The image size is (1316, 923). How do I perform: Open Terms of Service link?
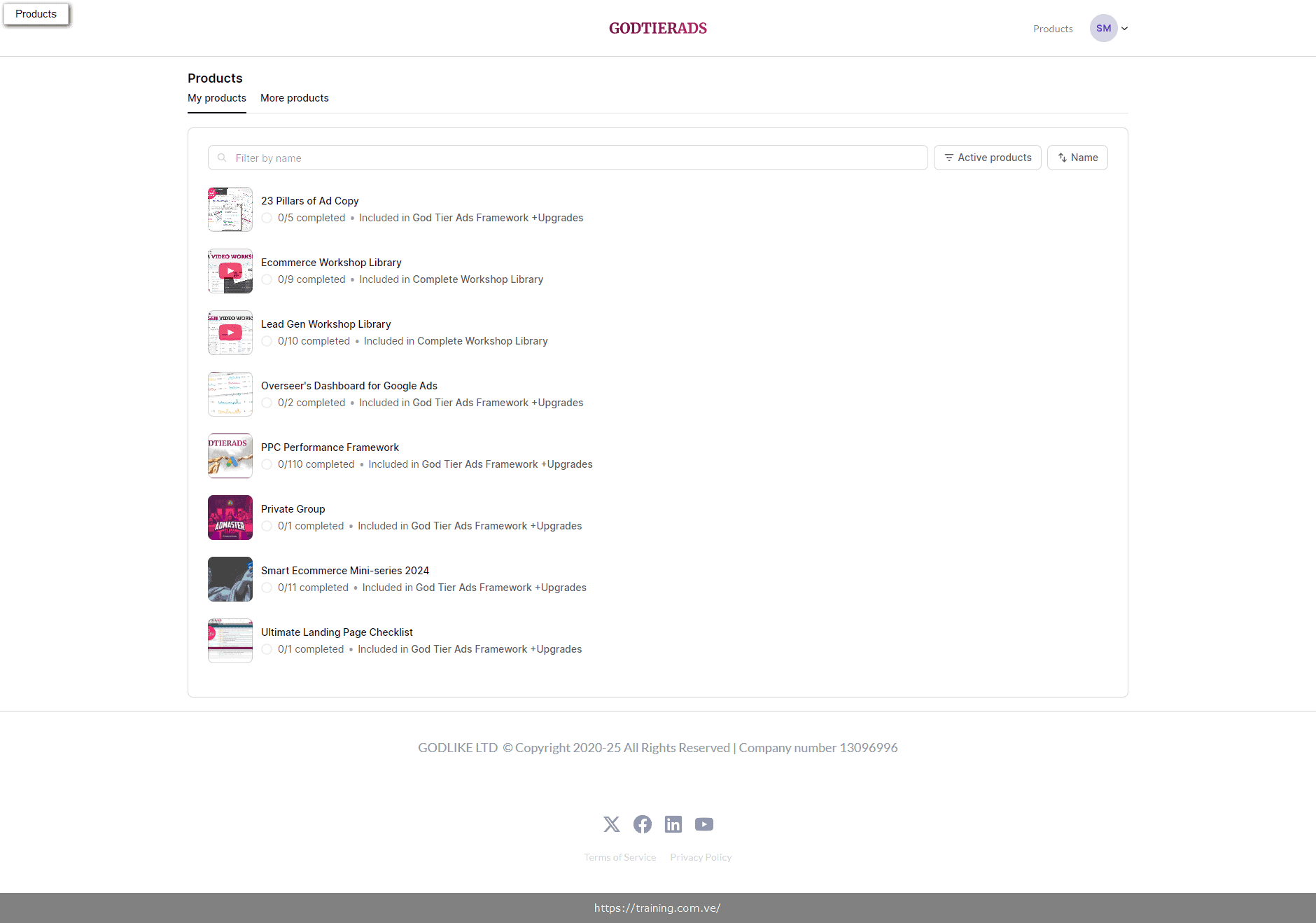click(619, 856)
